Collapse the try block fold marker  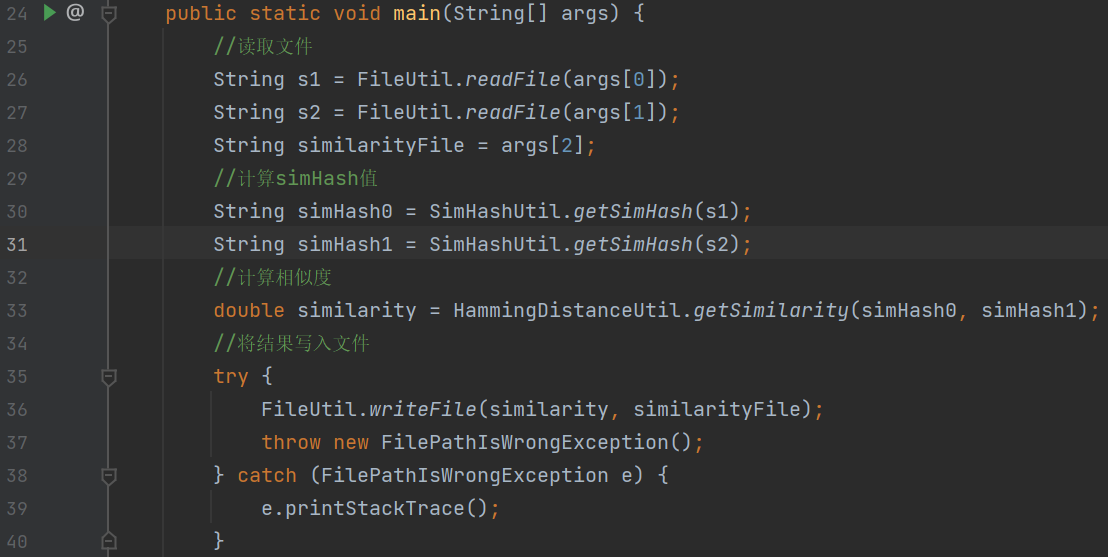[109, 377]
